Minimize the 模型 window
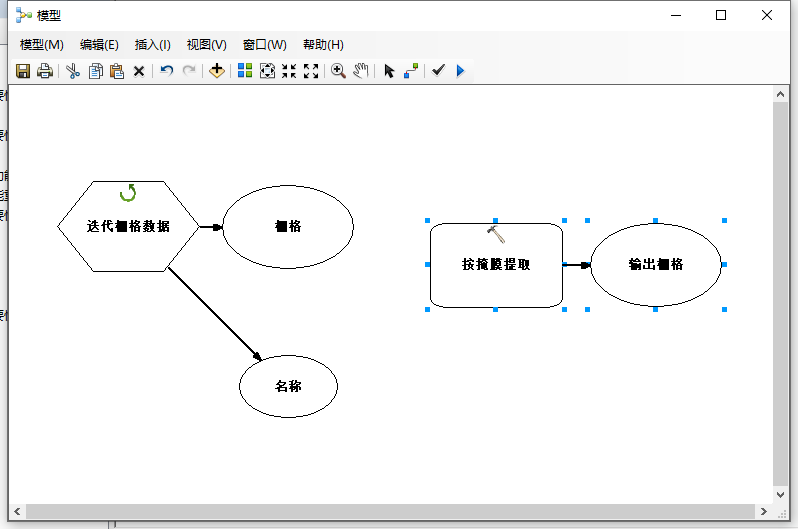 tap(676, 15)
